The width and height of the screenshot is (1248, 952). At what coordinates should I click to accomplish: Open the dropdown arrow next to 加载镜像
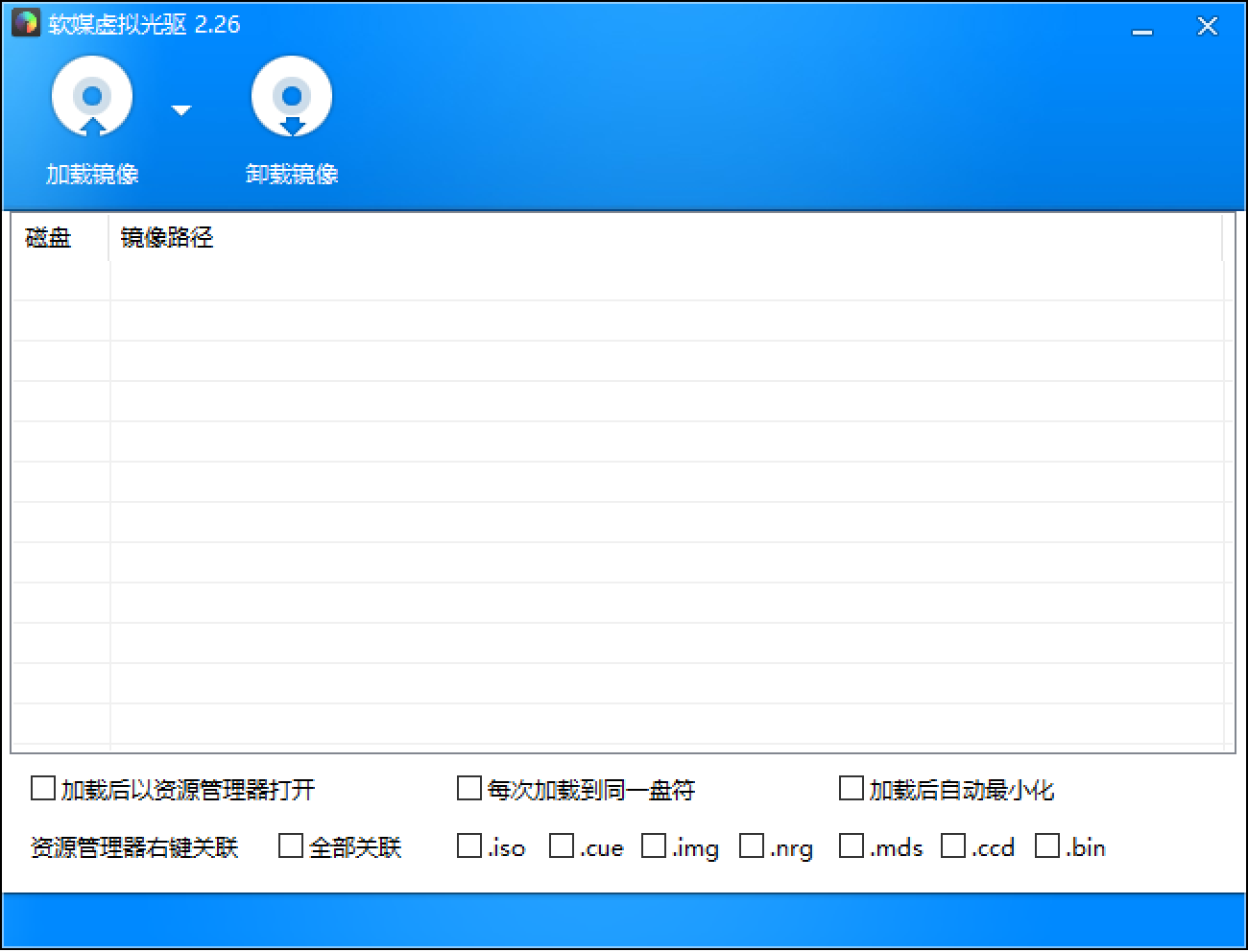click(x=180, y=110)
